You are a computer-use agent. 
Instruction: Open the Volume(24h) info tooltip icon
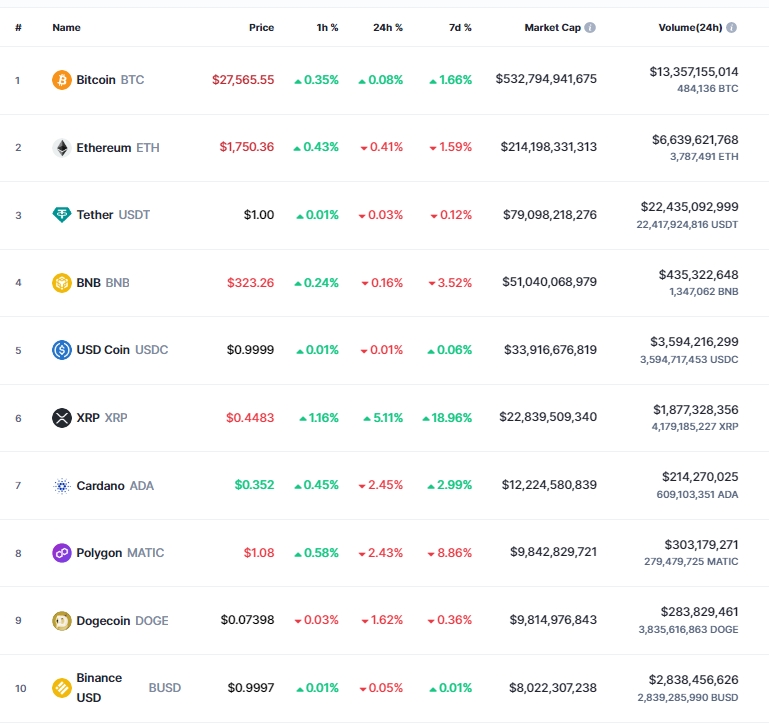point(732,27)
